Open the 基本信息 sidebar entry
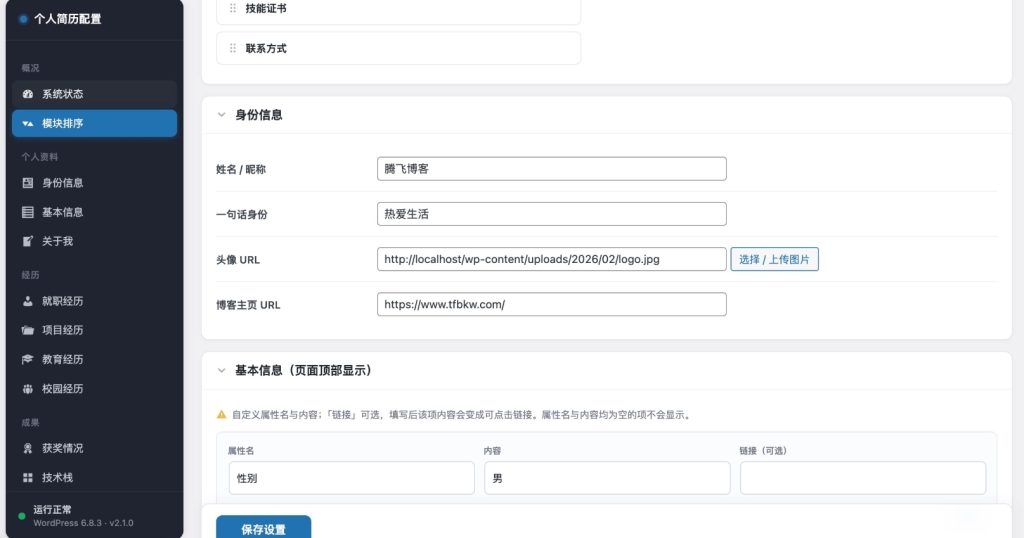The image size is (1024, 538). pos(94,212)
